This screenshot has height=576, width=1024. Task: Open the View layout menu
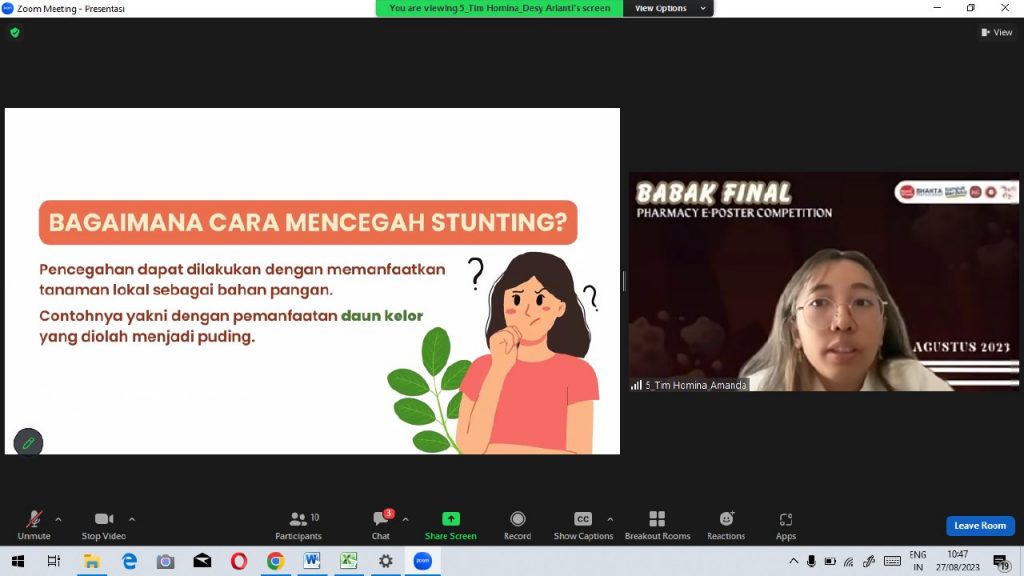click(997, 32)
